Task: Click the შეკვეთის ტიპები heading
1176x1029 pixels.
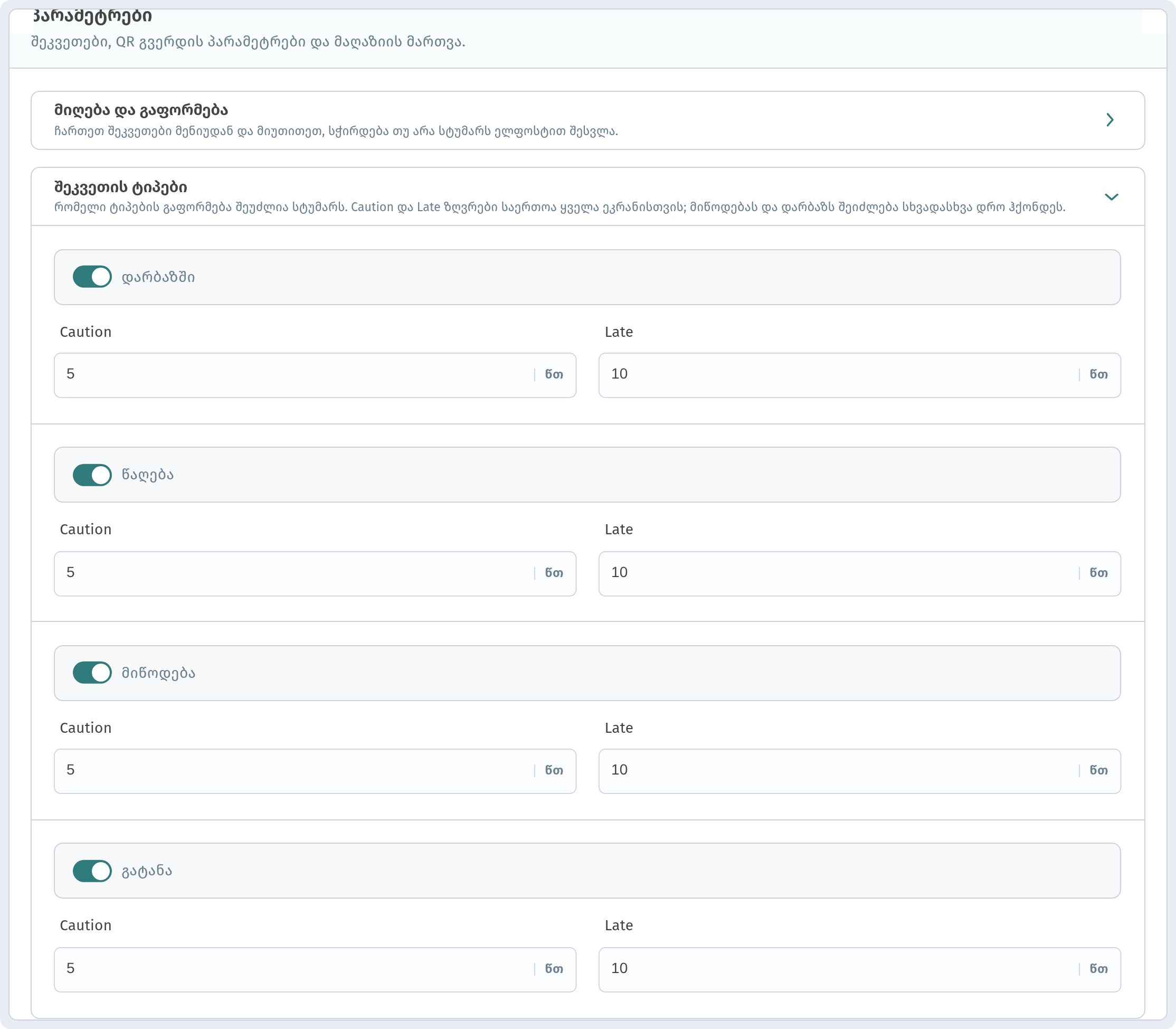Action: pos(120,187)
